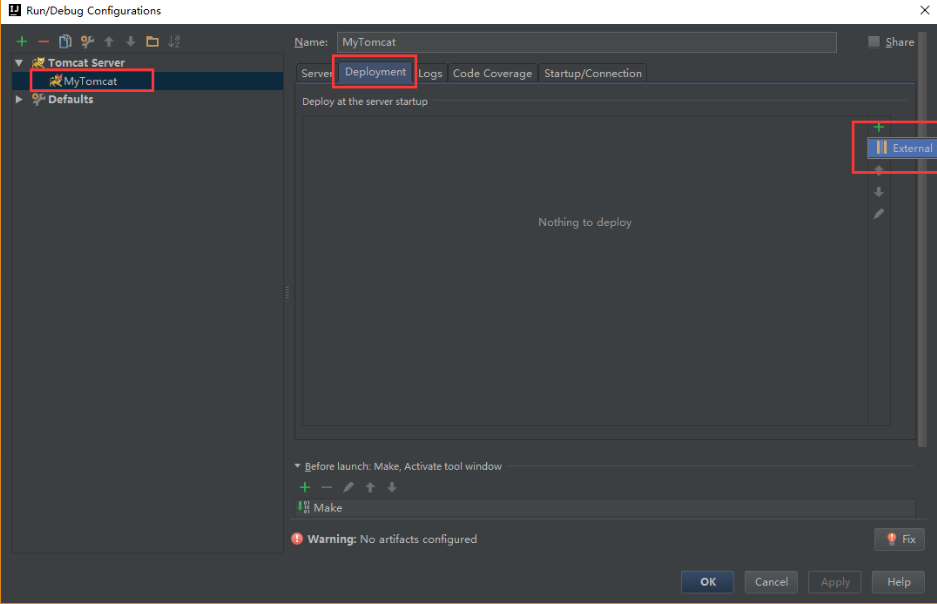
Task: Select MyTomcat configuration in tree
Action: pos(147,81)
